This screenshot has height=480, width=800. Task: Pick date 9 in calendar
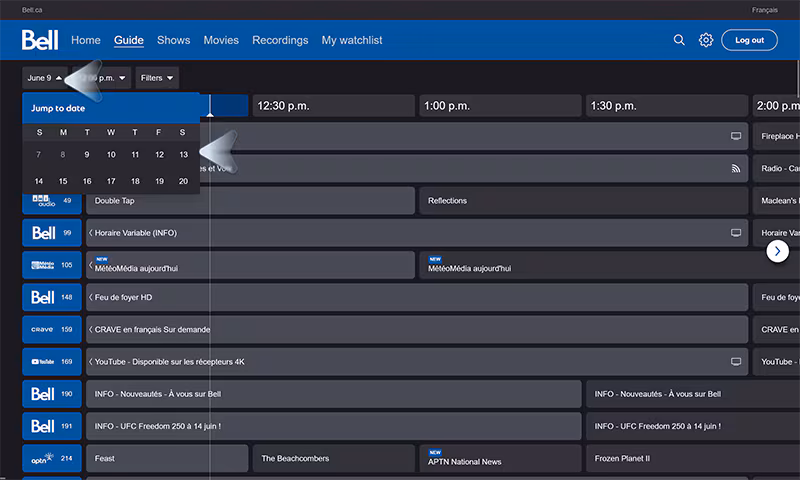pyautogui.click(x=87, y=155)
